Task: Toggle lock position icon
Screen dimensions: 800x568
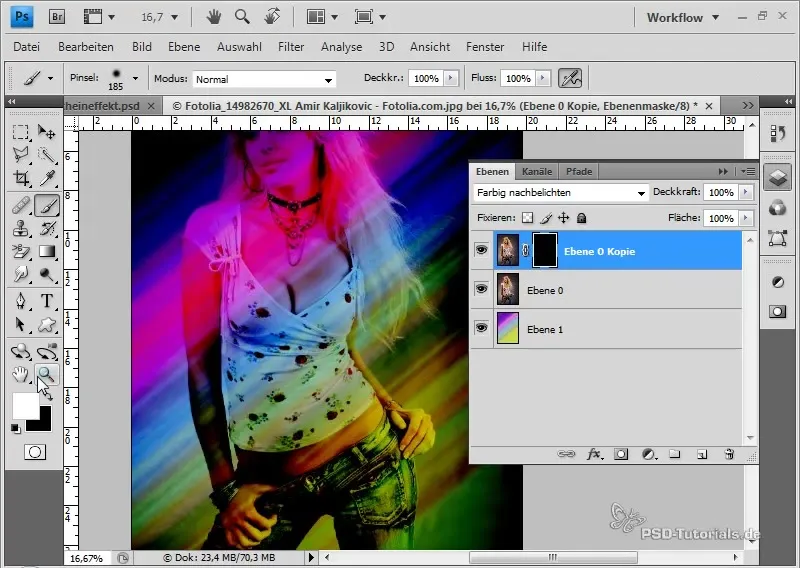Action: (x=563, y=218)
